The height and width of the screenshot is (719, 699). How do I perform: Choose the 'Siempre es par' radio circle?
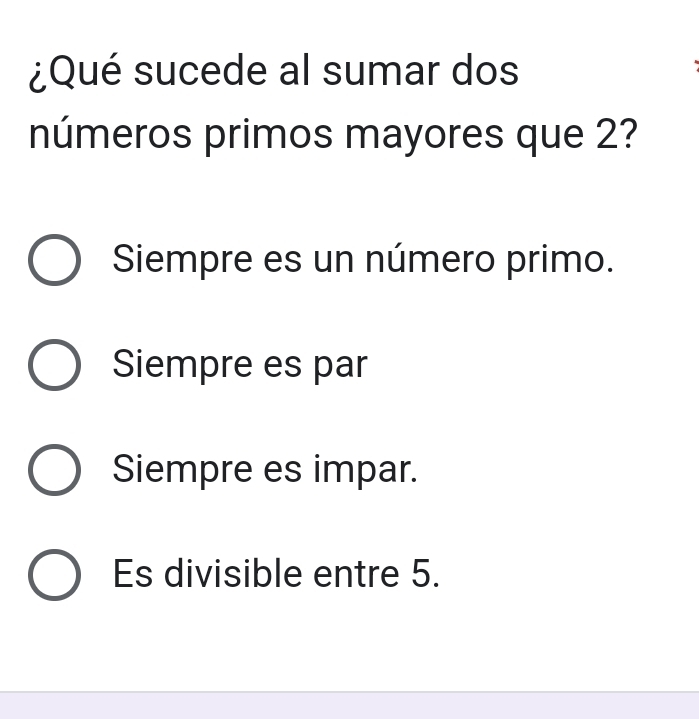coord(54,365)
